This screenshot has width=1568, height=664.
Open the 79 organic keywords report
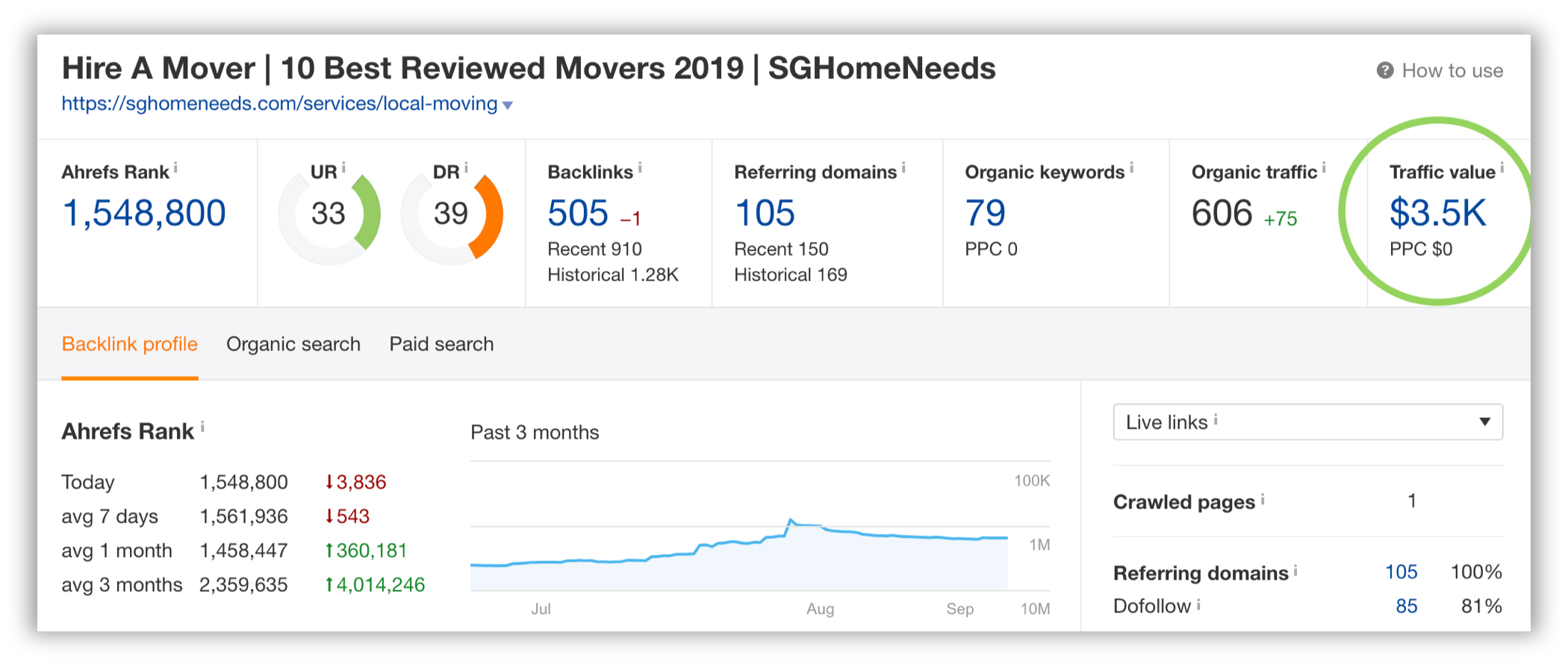[x=986, y=213]
